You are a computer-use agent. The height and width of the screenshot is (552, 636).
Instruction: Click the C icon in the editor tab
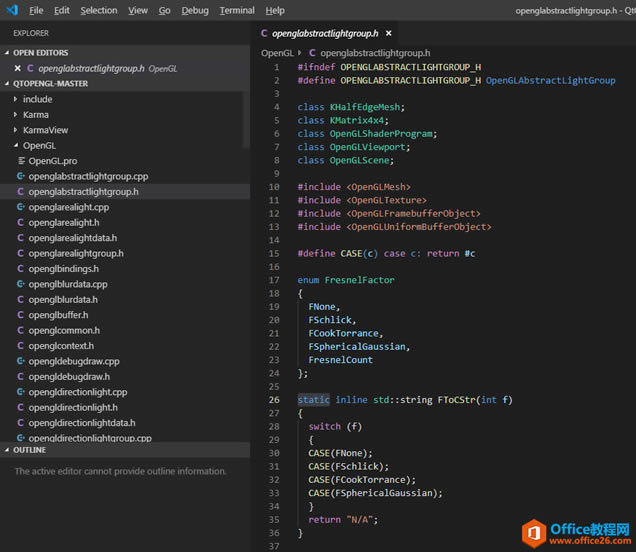coord(264,33)
